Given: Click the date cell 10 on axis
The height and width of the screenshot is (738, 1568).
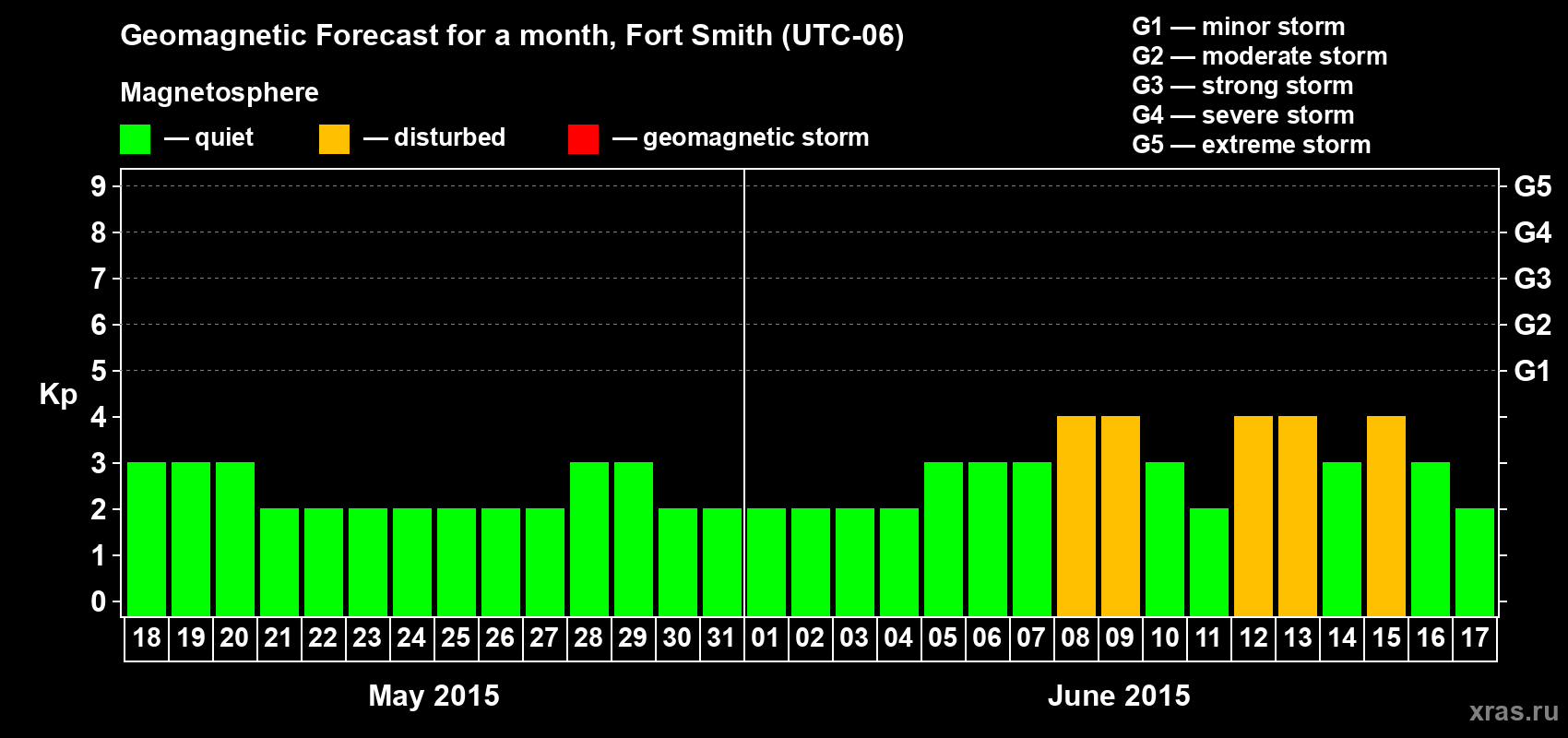Looking at the screenshot, I should pyautogui.click(x=1165, y=638).
